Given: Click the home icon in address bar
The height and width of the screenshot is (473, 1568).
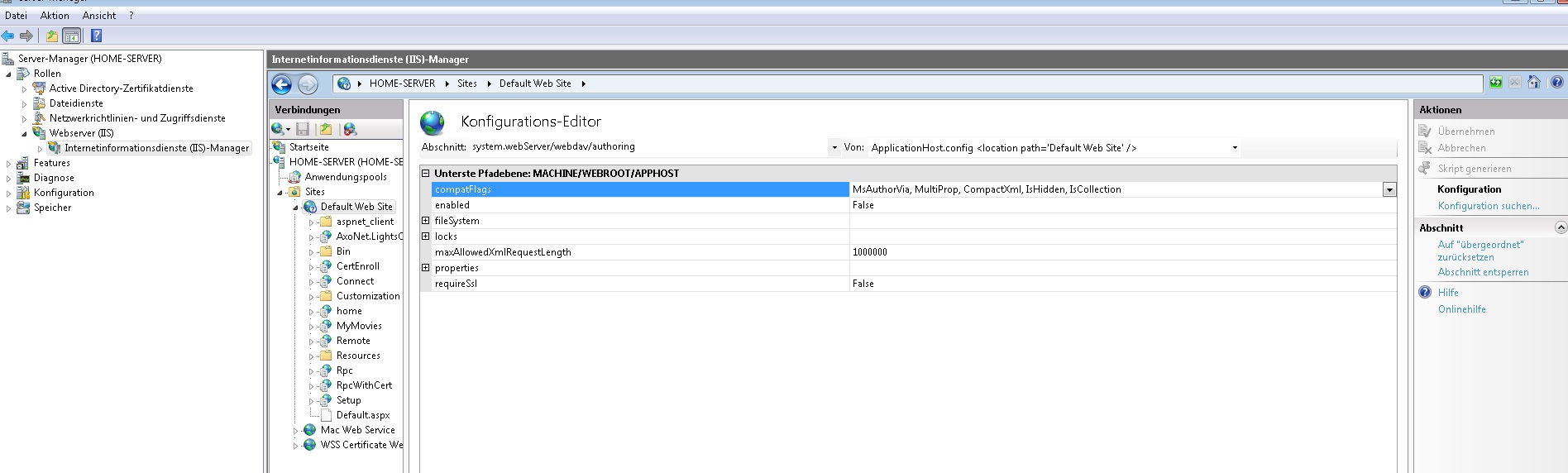Looking at the screenshot, I should click(1534, 82).
